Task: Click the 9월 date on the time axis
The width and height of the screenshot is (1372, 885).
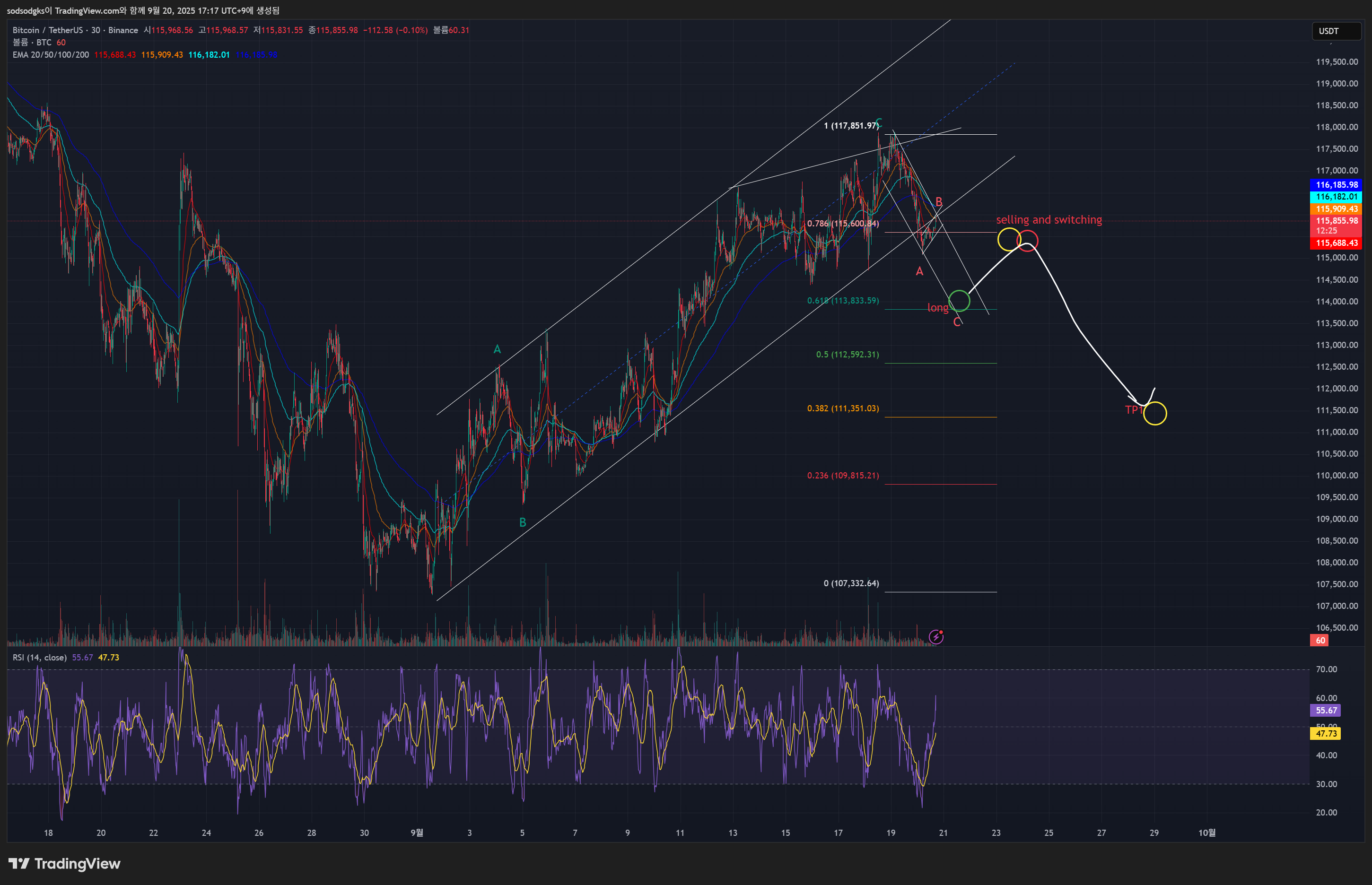Action: (x=417, y=833)
